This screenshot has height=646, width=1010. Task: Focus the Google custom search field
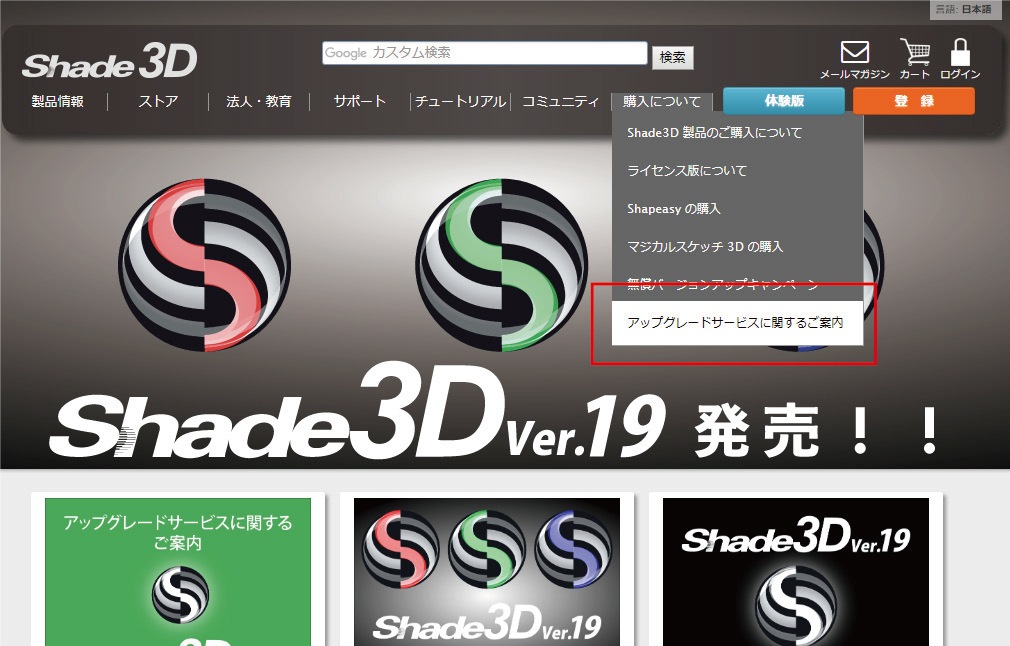[484, 53]
